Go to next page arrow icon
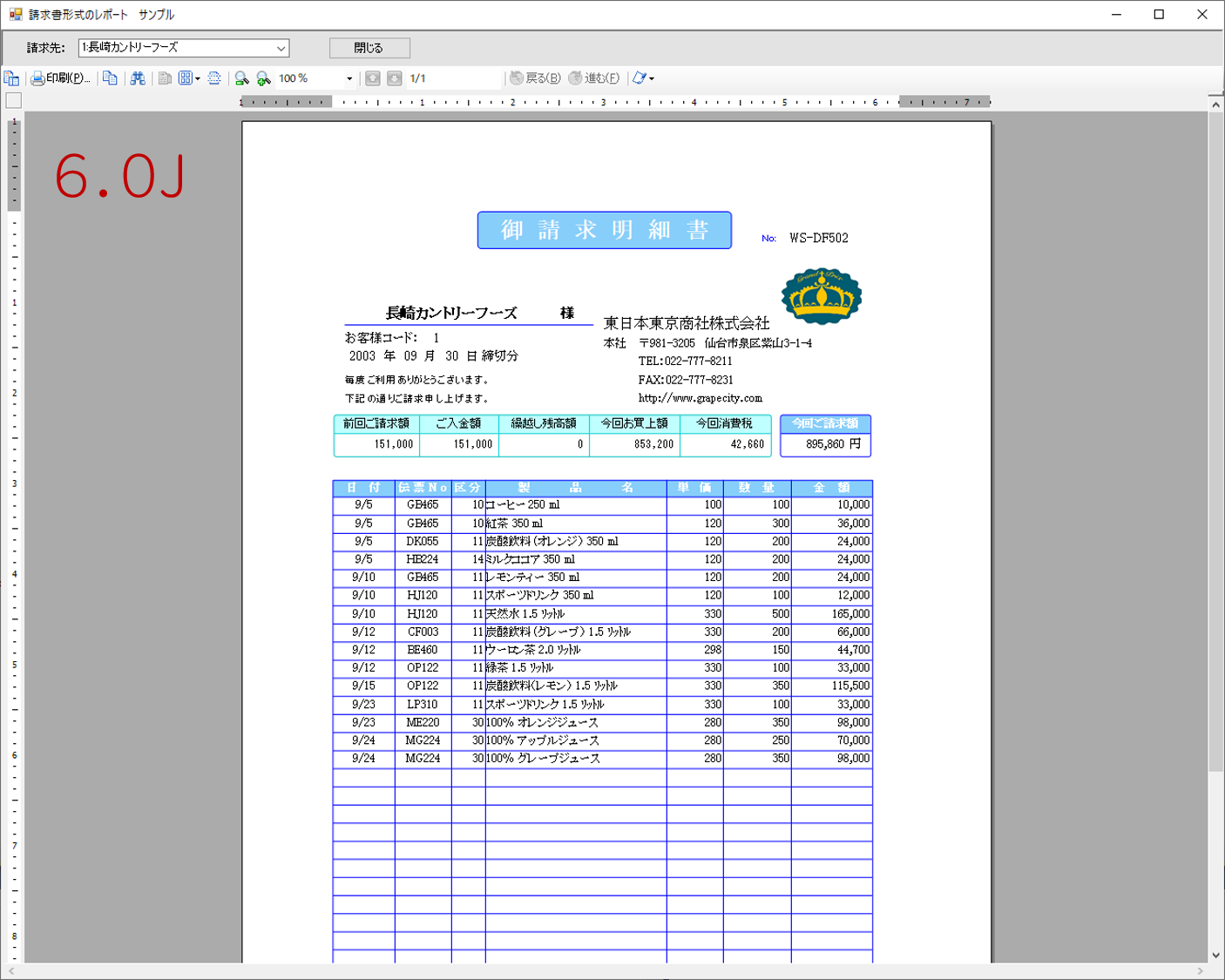 tap(394, 78)
